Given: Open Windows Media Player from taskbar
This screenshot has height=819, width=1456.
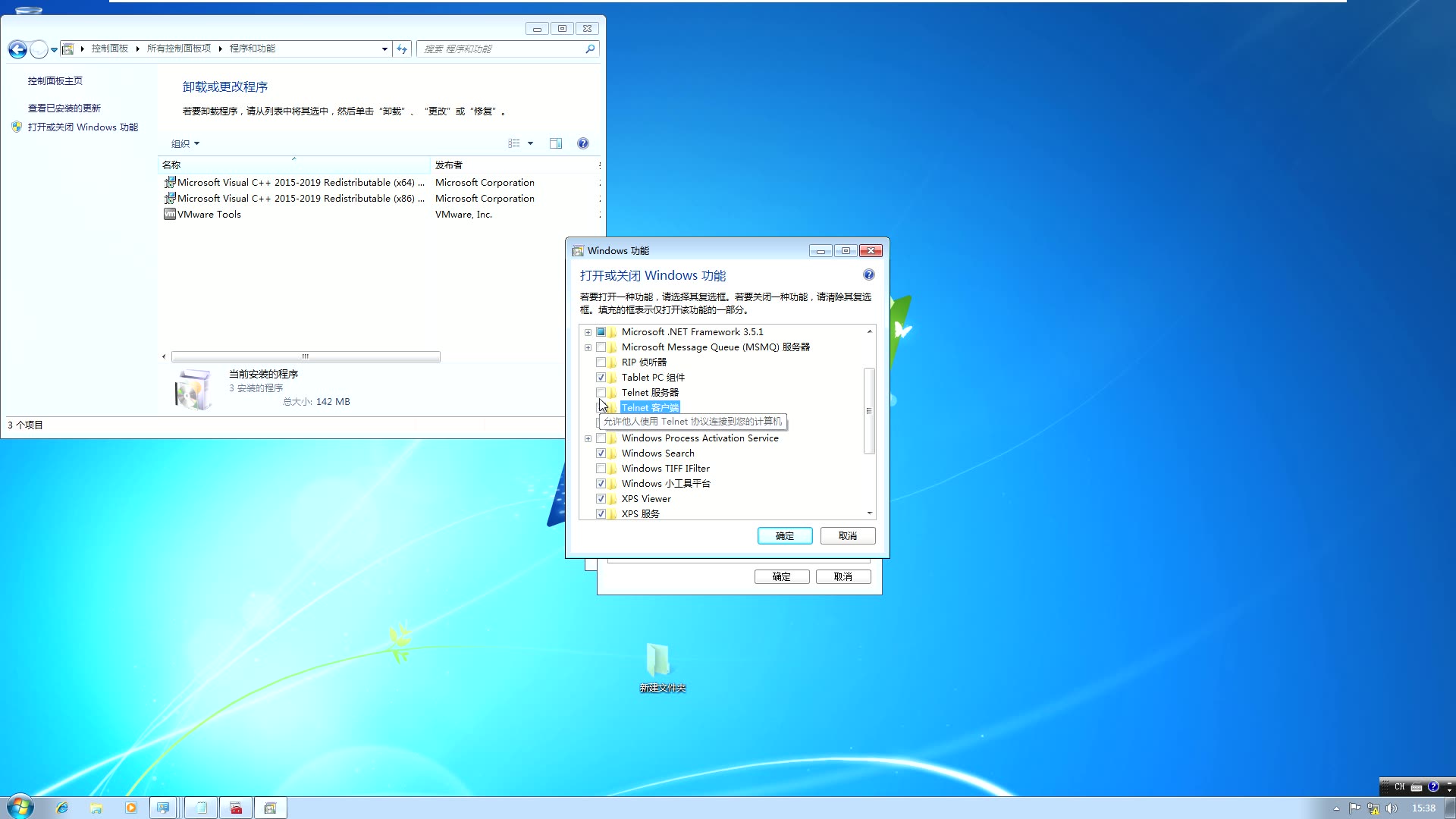Looking at the screenshot, I should point(130,808).
